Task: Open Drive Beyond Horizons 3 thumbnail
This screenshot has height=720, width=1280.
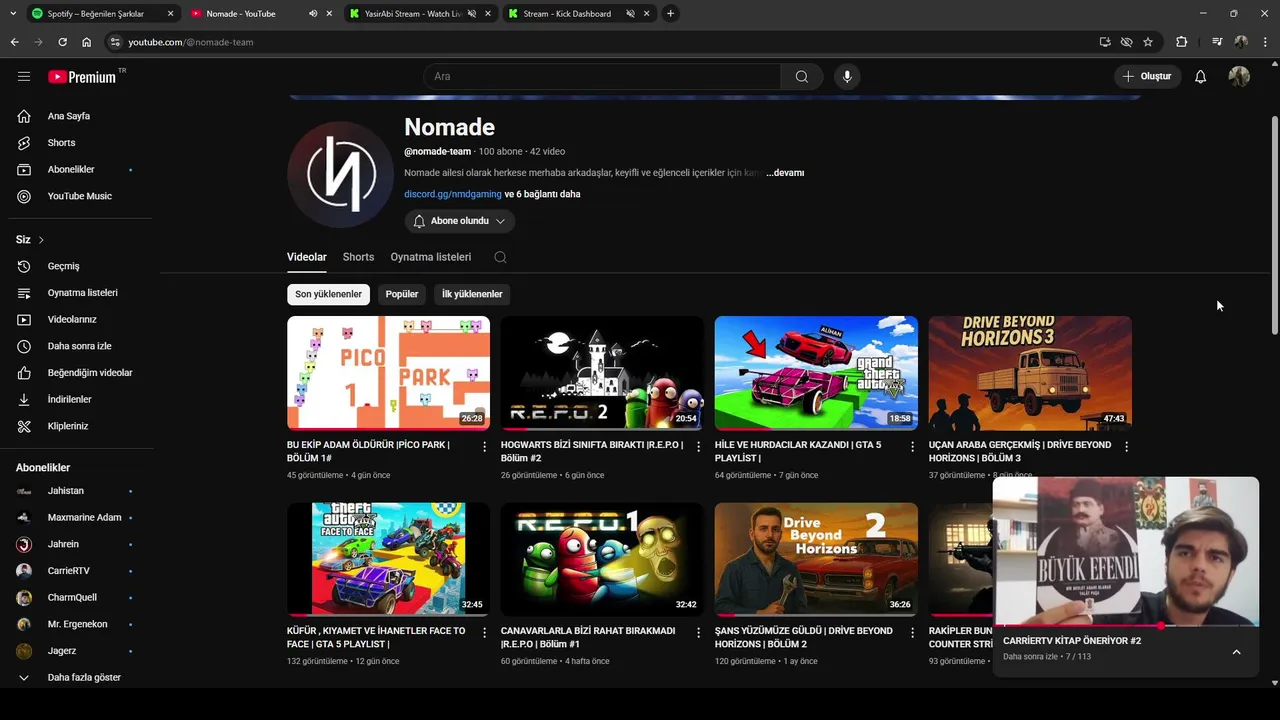Action: pyautogui.click(x=1030, y=373)
